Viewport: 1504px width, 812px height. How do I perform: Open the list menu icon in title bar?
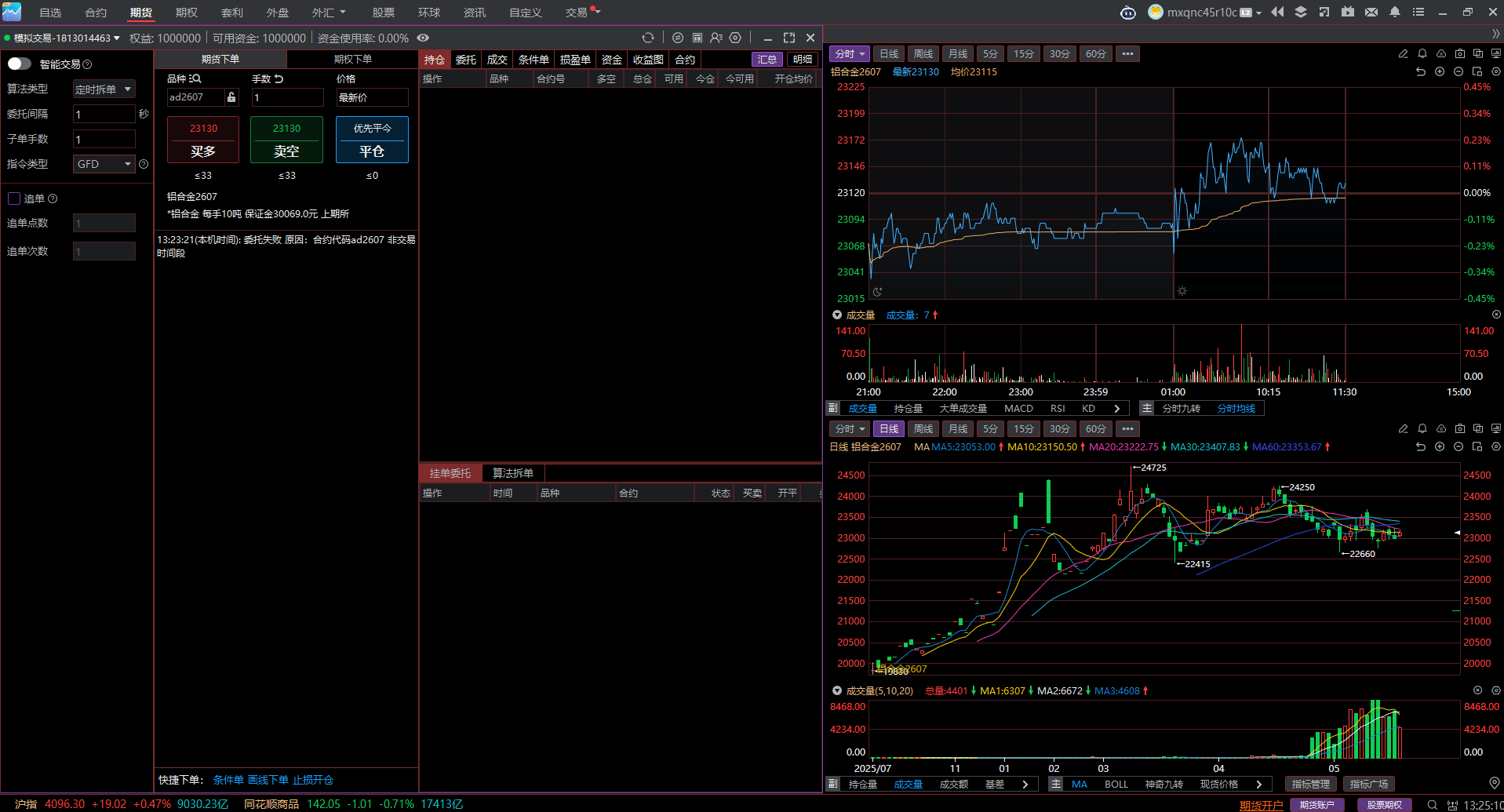[x=1418, y=12]
